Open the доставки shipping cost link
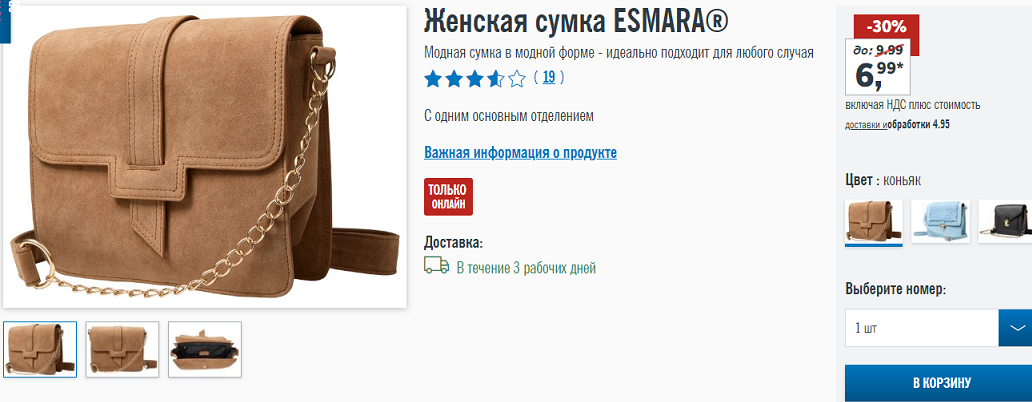 tap(864, 124)
